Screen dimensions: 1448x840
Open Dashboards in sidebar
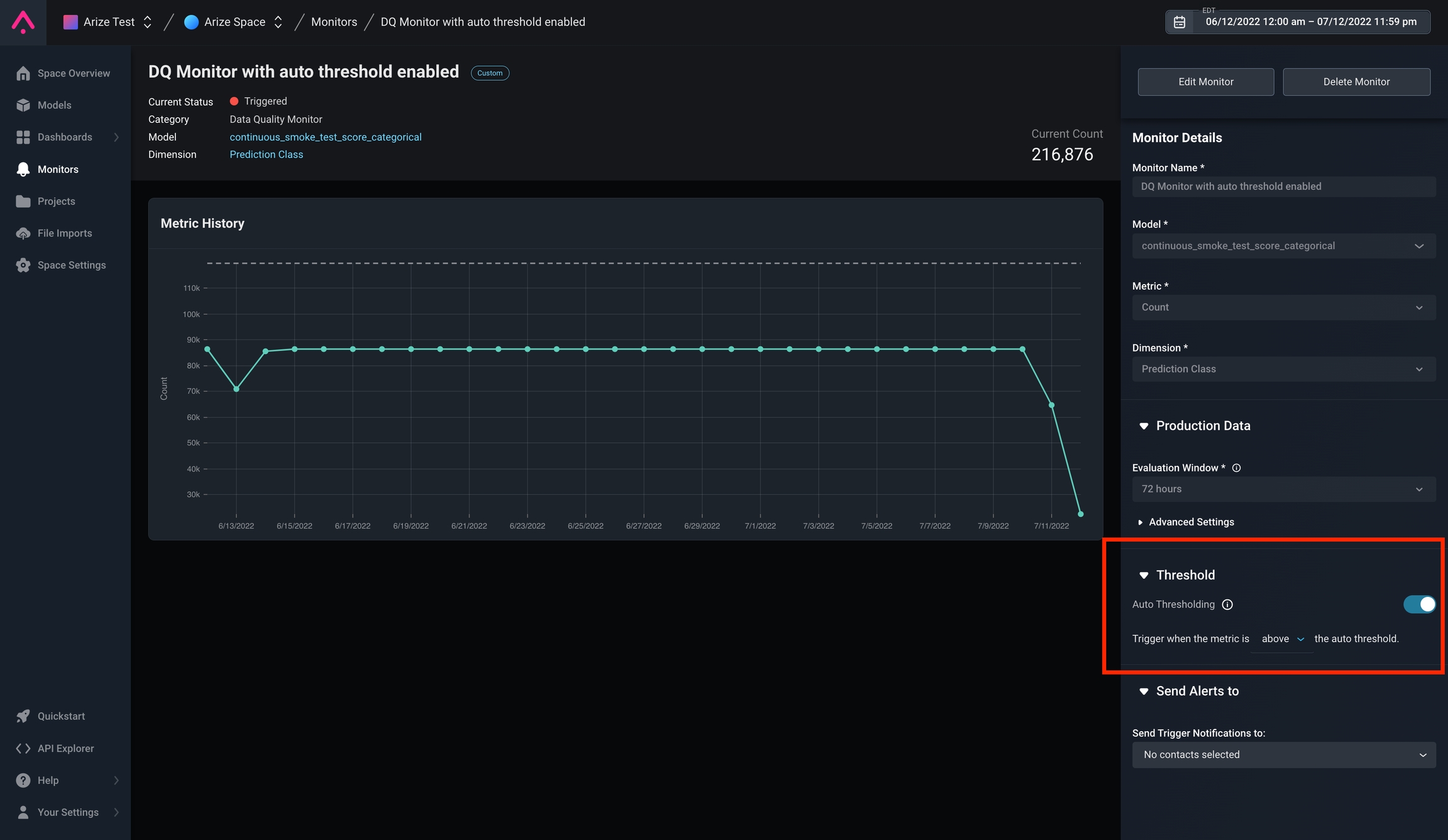point(65,137)
